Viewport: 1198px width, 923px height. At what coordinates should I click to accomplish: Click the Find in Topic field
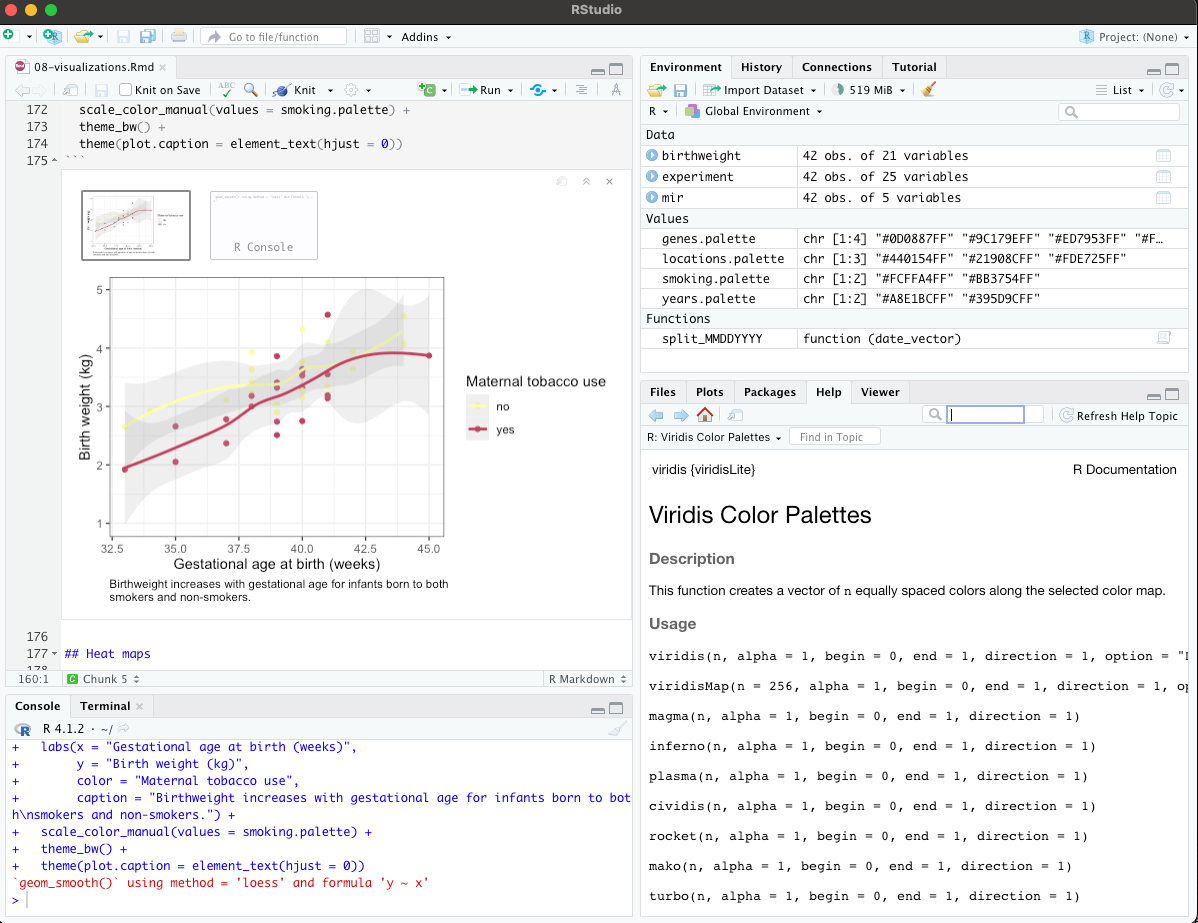pos(834,437)
